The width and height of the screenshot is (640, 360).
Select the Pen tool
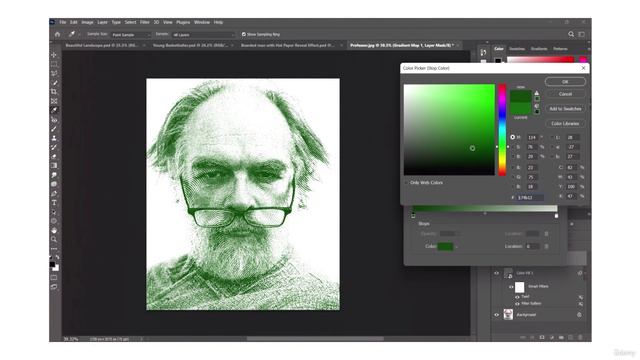coord(54,193)
